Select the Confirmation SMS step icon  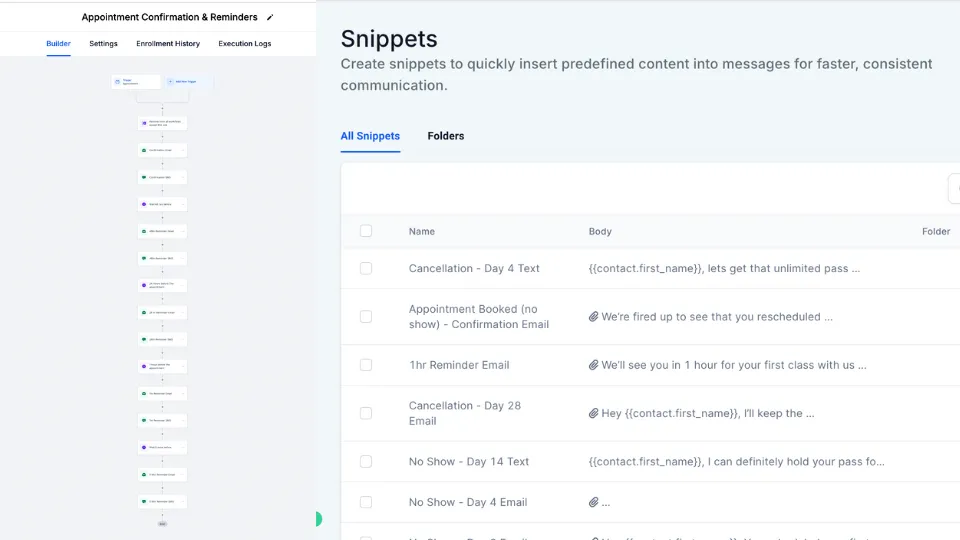tap(144, 177)
